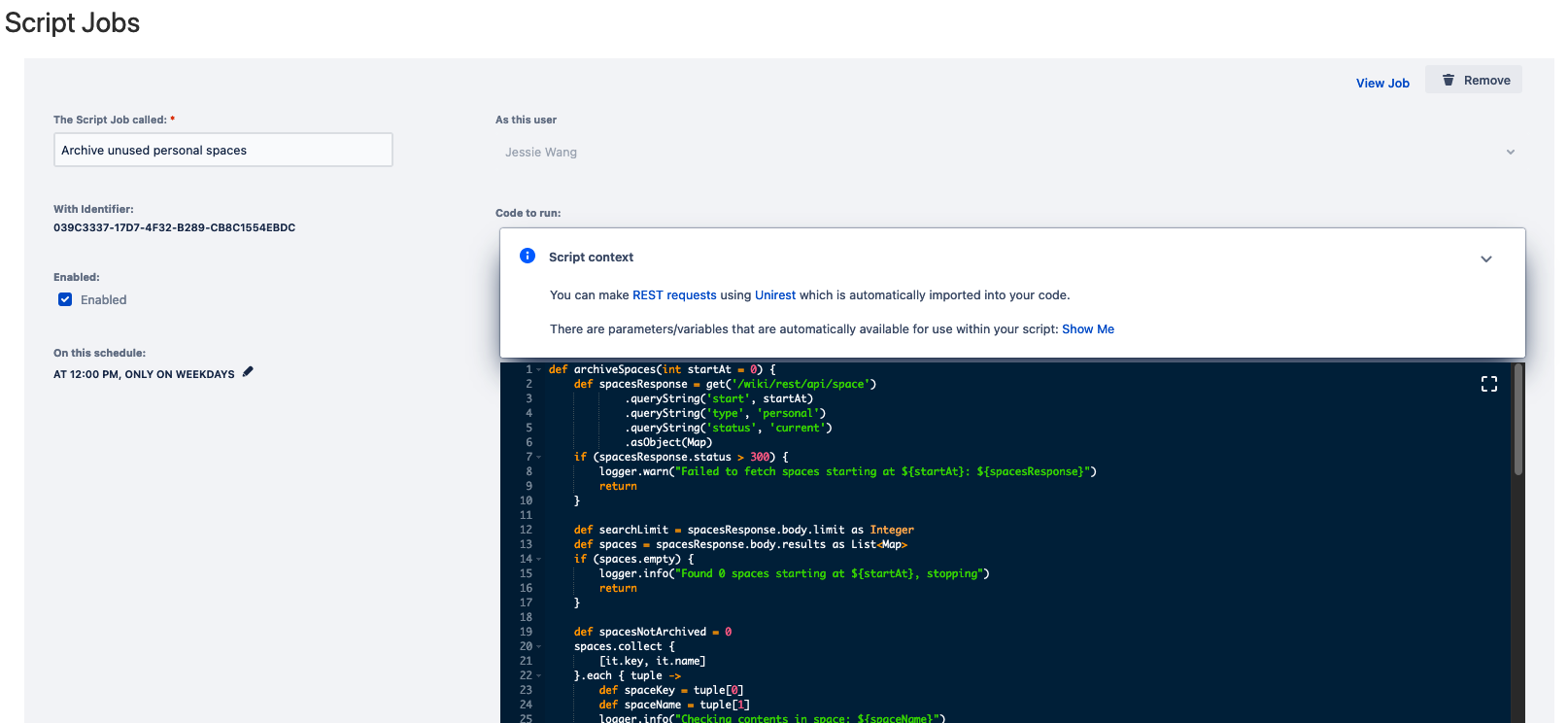The height and width of the screenshot is (723, 1568).
Task: Open the REST requests link
Action: tap(674, 295)
